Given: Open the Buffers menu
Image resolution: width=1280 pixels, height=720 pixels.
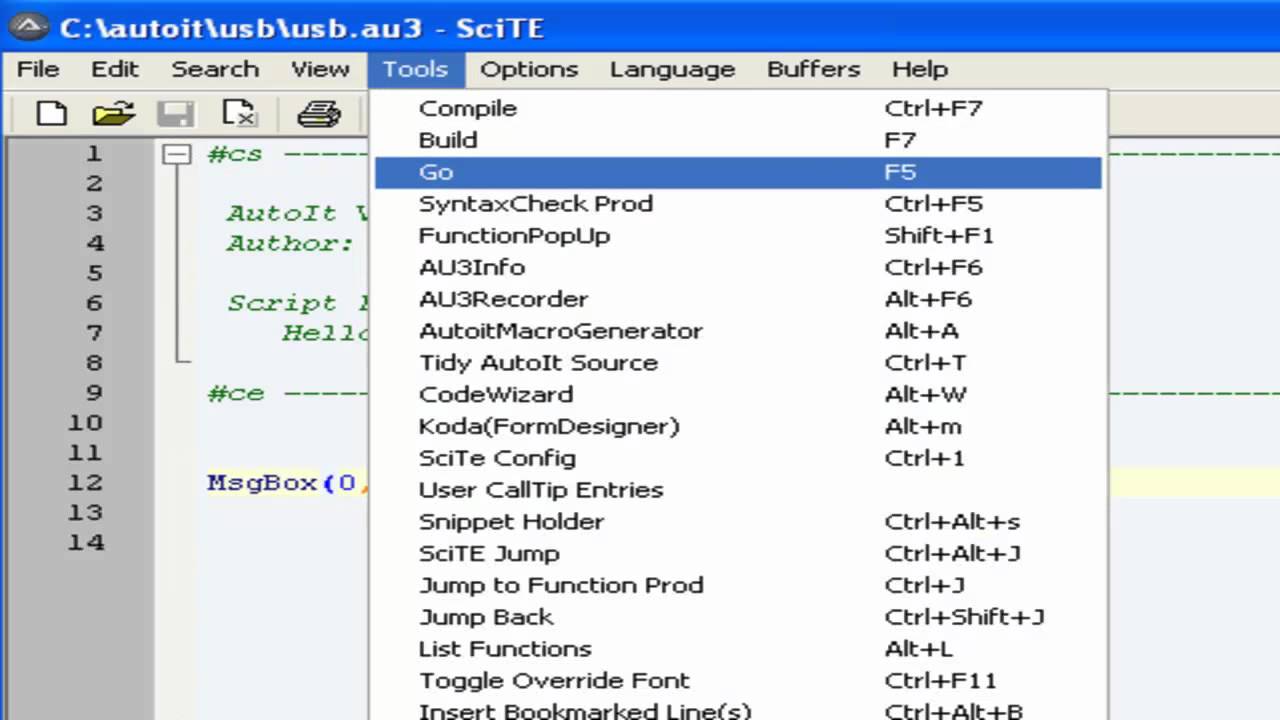Looking at the screenshot, I should click(x=813, y=69).
